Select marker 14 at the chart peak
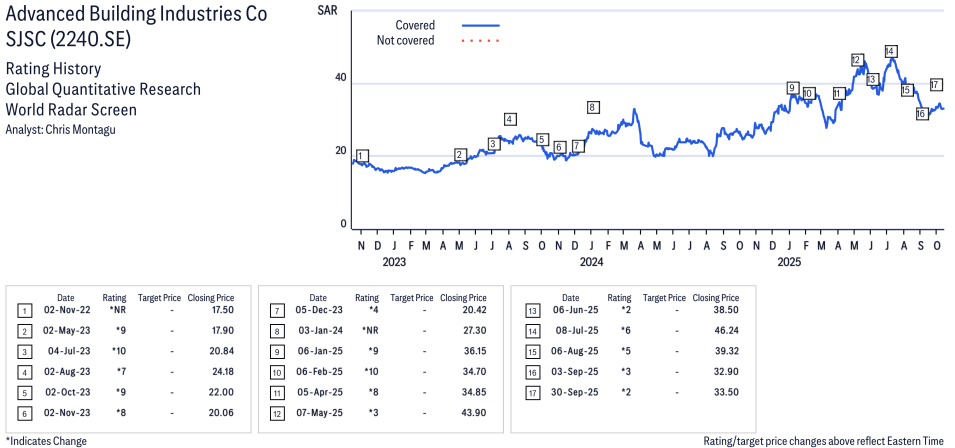 point(890,51)
